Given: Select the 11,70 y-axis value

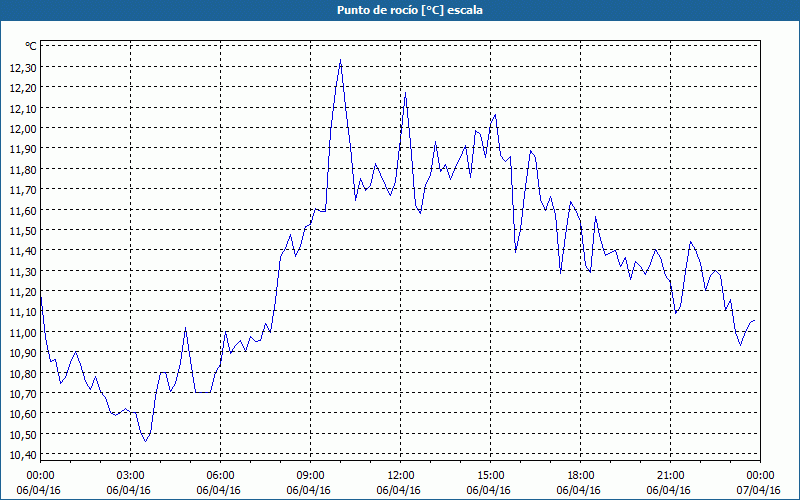Looking at the screenshot, I should [x=23, y=189].
